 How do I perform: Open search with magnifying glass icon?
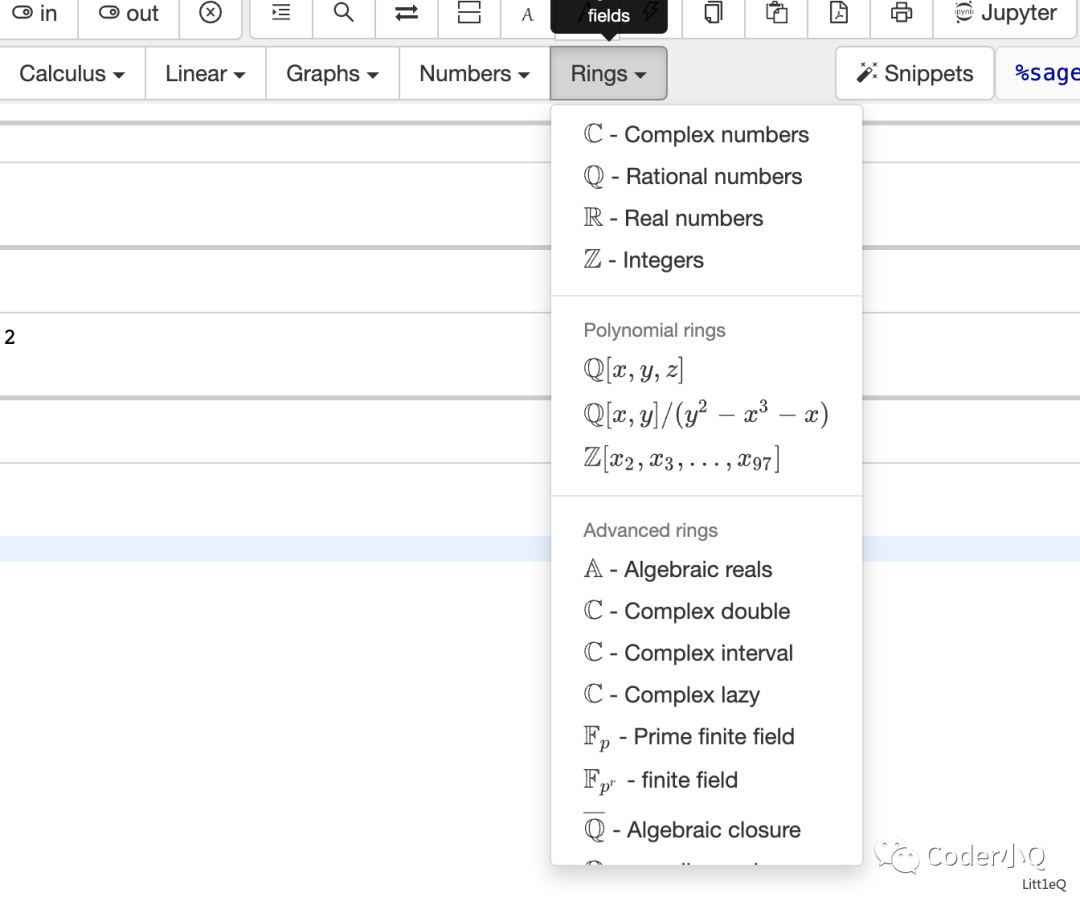click(x=344, y=13)
